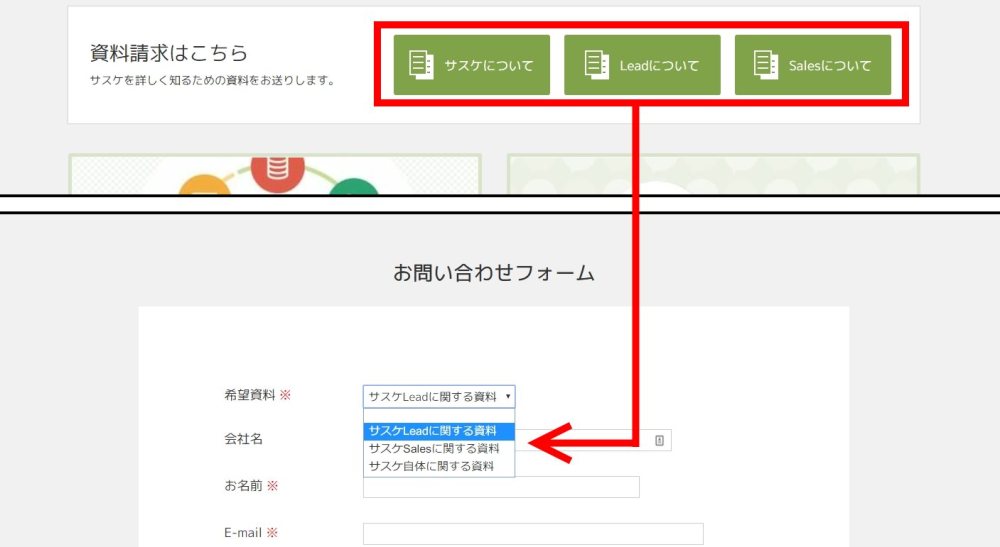Viewport: 1000px width, 547px height.
Task: Click the orange circle icon in the diagram
Action: click(198, 188)
